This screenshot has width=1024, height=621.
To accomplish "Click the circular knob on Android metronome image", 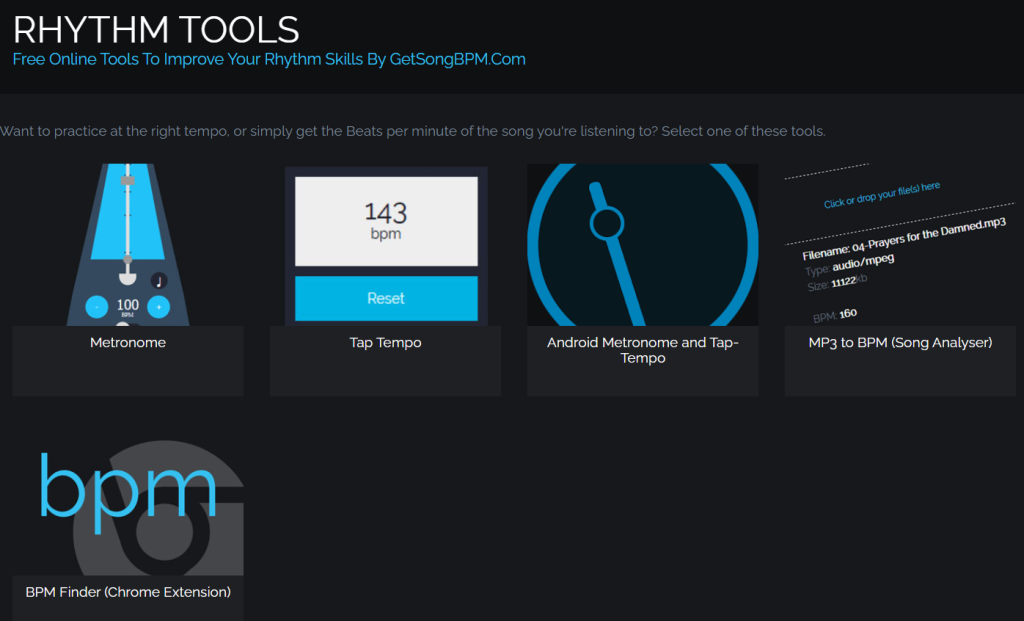I will coord(606,223).
